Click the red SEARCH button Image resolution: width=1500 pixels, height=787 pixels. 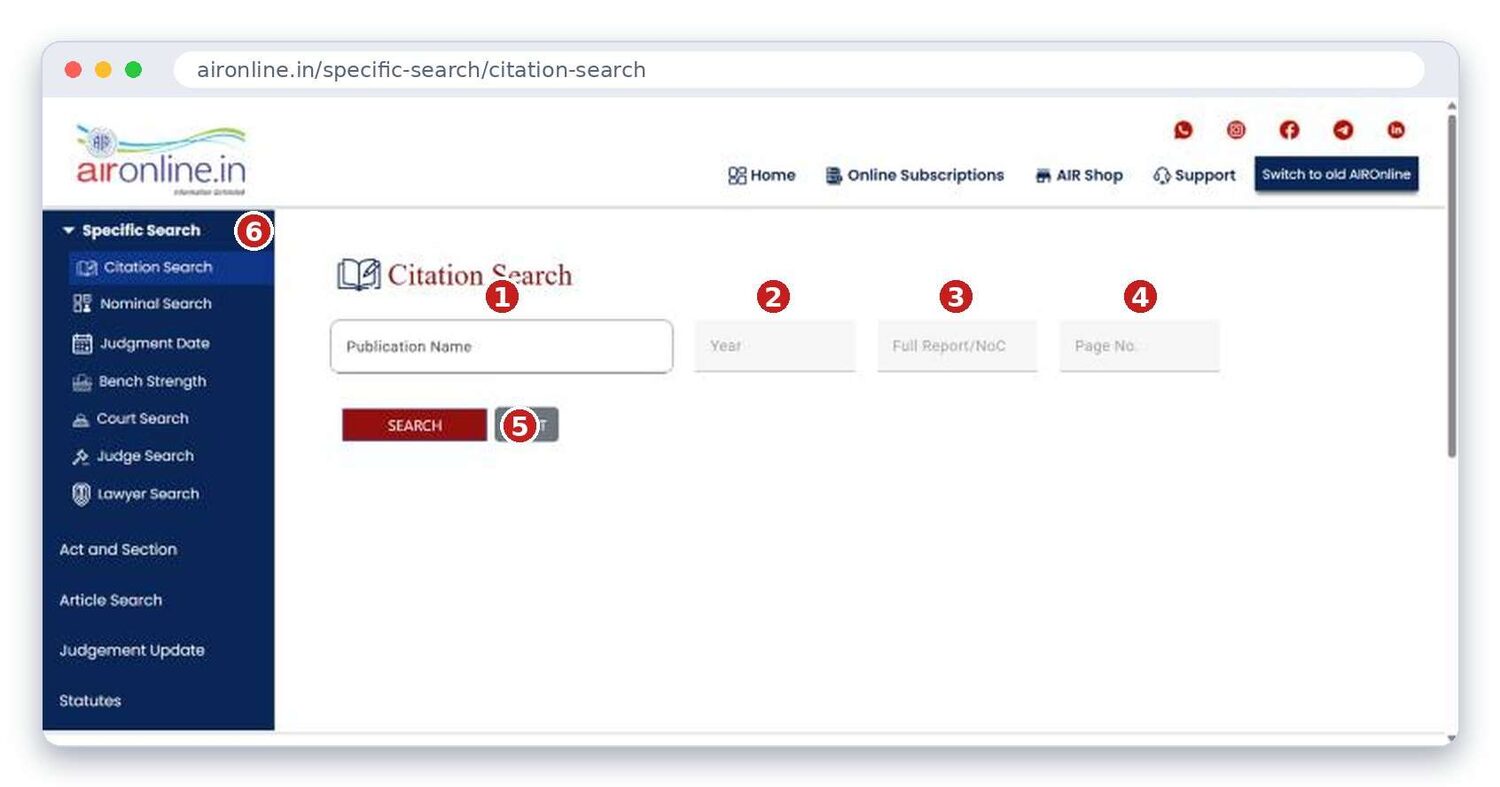coord(414,425)
